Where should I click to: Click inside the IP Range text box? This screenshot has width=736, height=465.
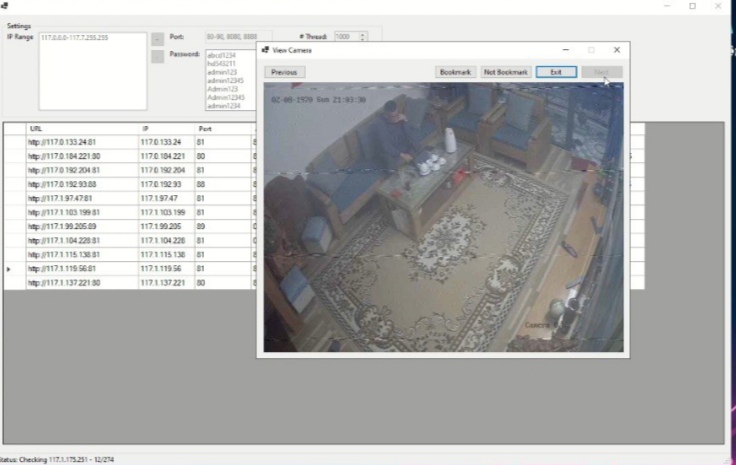pyautogui.click(x=92, y=70)
